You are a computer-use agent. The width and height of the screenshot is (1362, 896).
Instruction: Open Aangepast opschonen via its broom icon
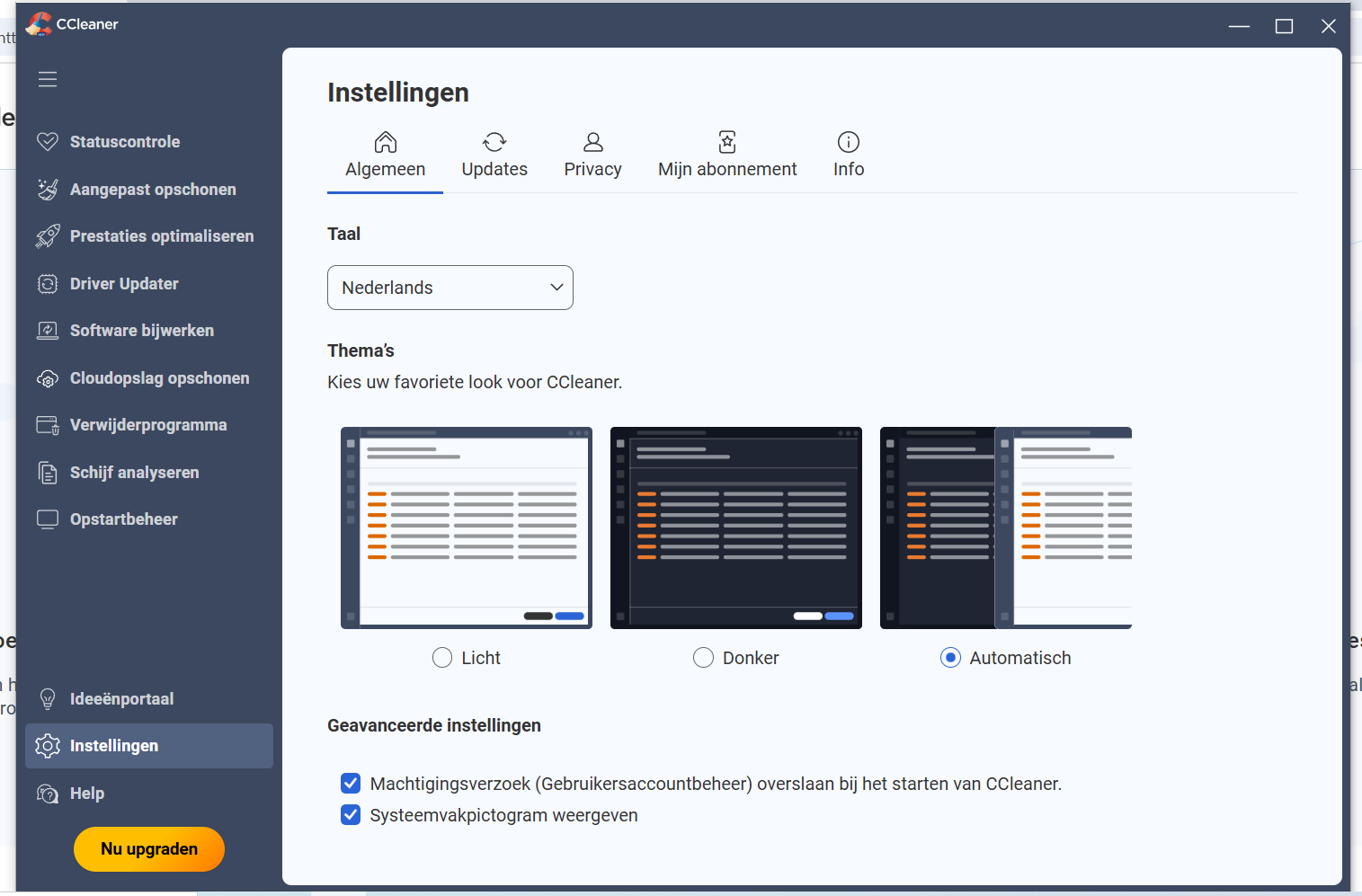click(x=48, y=190)
